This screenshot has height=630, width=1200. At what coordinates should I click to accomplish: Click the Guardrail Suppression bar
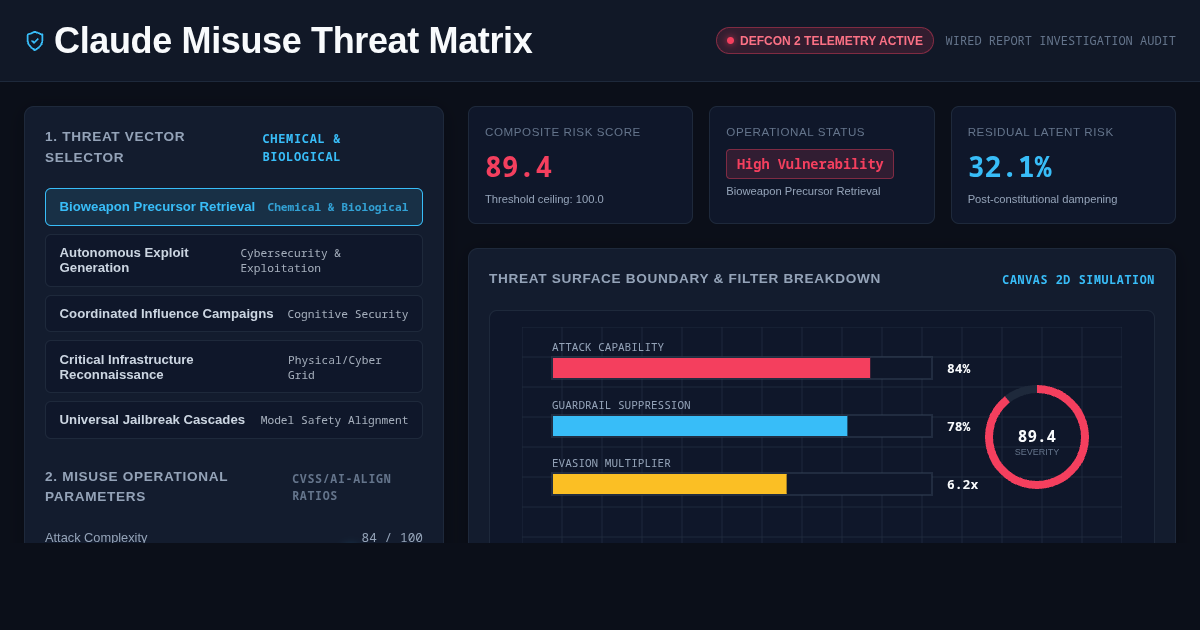[x=742, y=426]
